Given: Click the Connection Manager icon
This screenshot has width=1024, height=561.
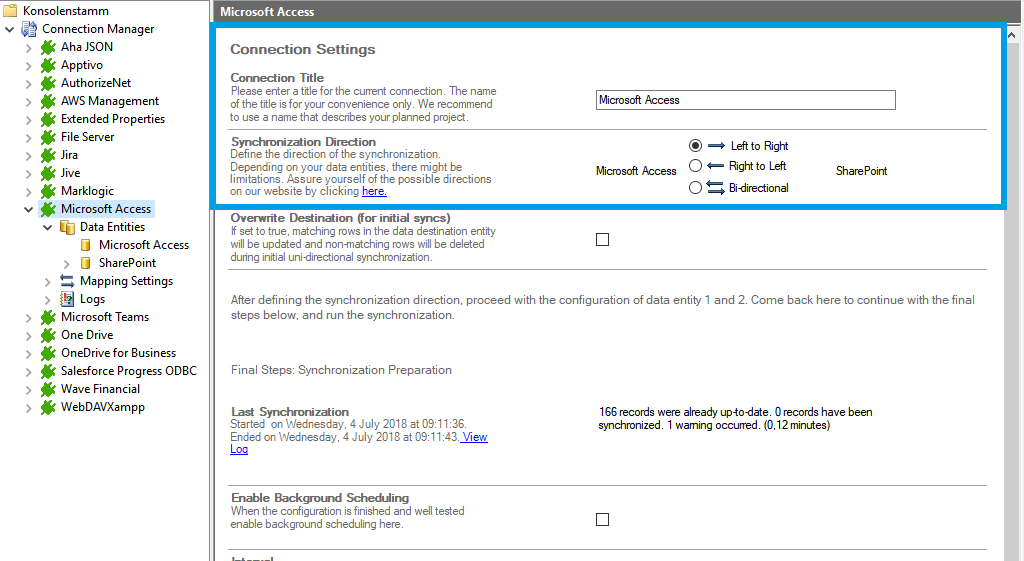Looking at the screenshot, I should click(x=29, y=29).
